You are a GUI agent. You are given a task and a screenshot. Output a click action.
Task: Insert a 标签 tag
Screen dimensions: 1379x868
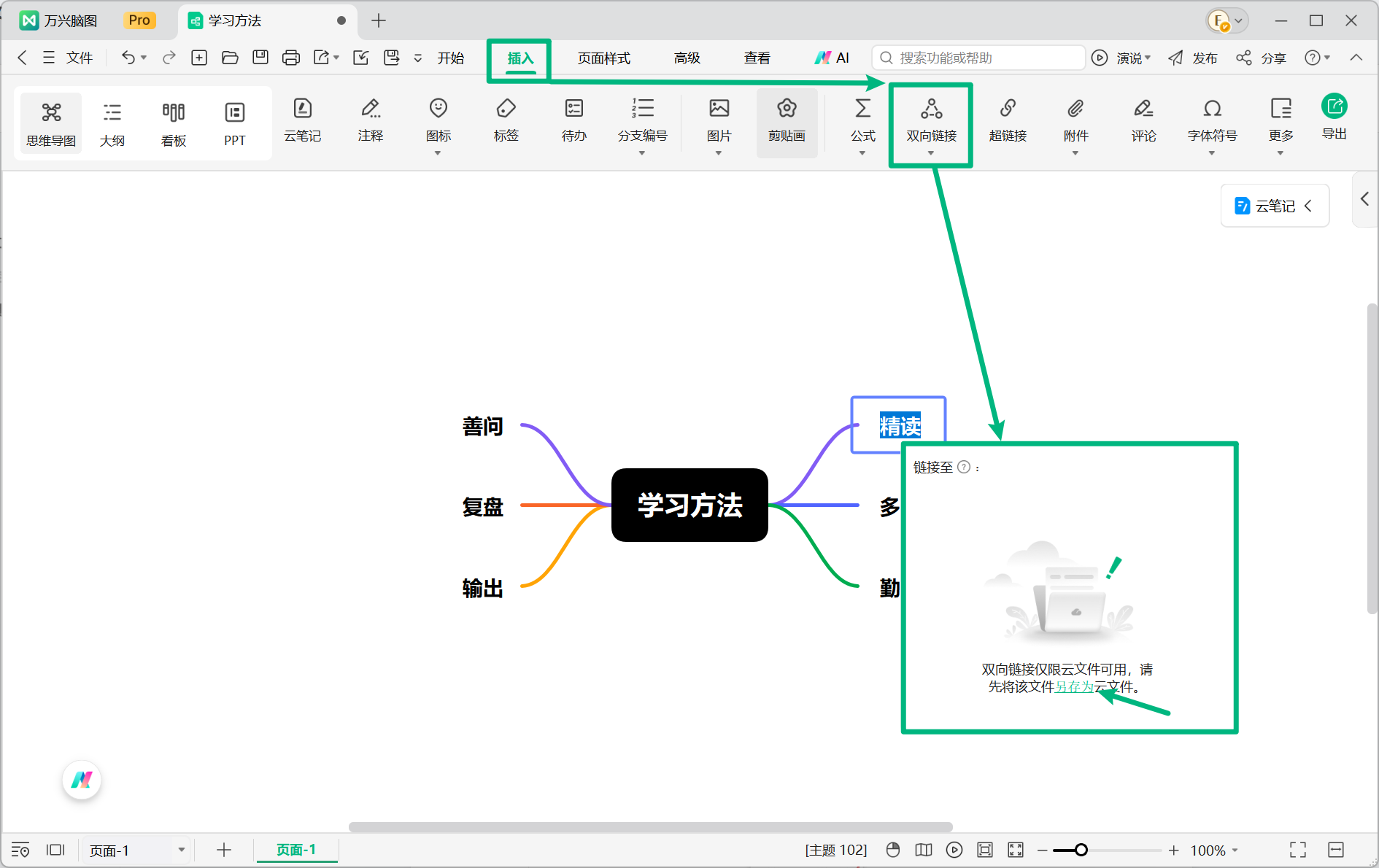(x=506, y=120)
